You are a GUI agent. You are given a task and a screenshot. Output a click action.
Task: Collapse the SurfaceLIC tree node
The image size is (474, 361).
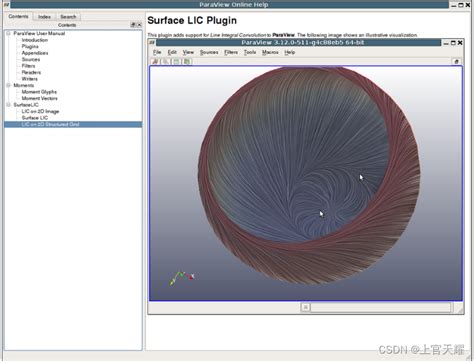point(9,105)
